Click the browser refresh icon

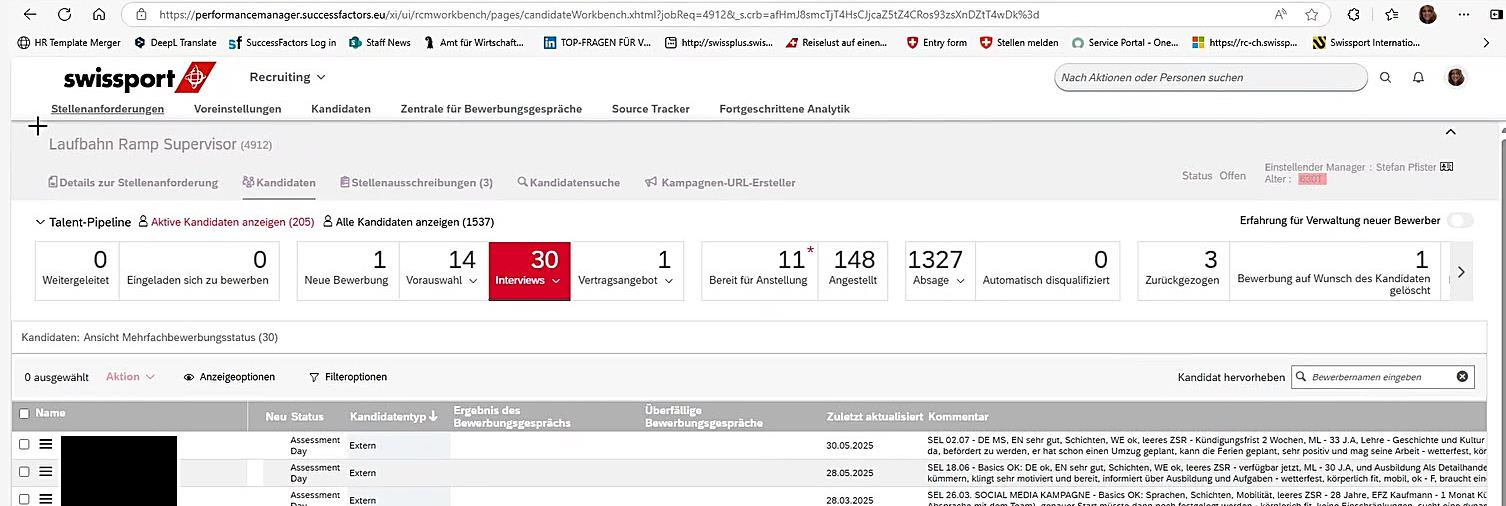coord(64,15)
